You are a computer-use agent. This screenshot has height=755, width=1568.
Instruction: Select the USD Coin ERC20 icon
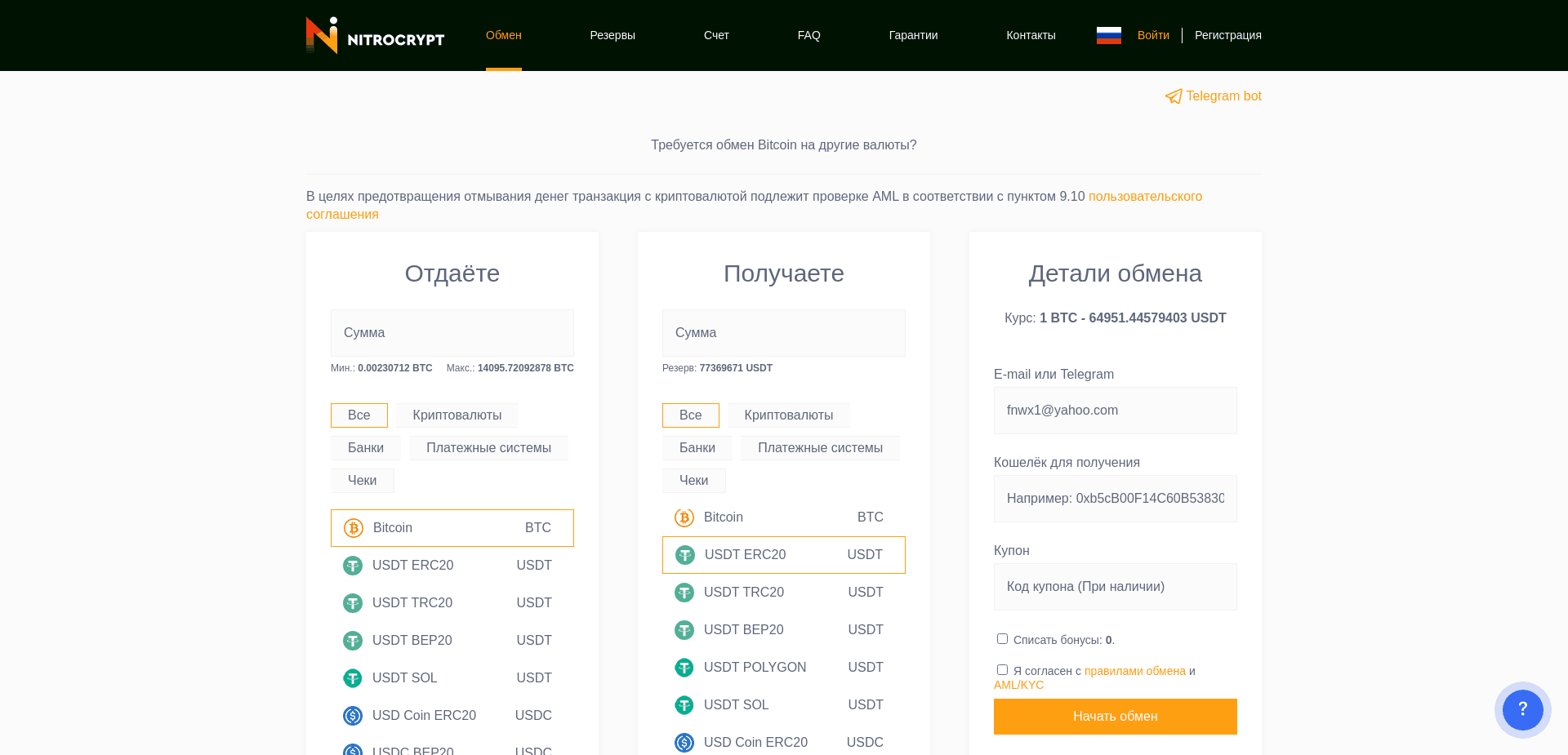coord(352,716)
